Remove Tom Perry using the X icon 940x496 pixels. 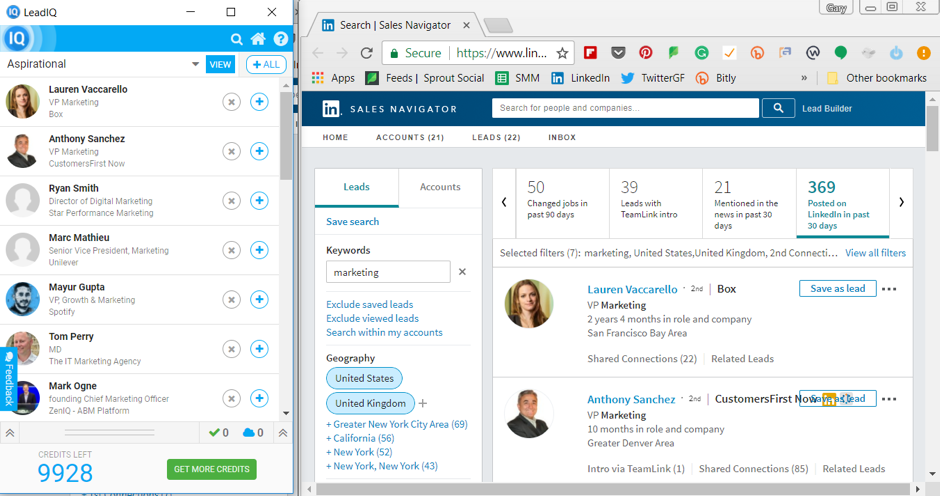[231, 349]
